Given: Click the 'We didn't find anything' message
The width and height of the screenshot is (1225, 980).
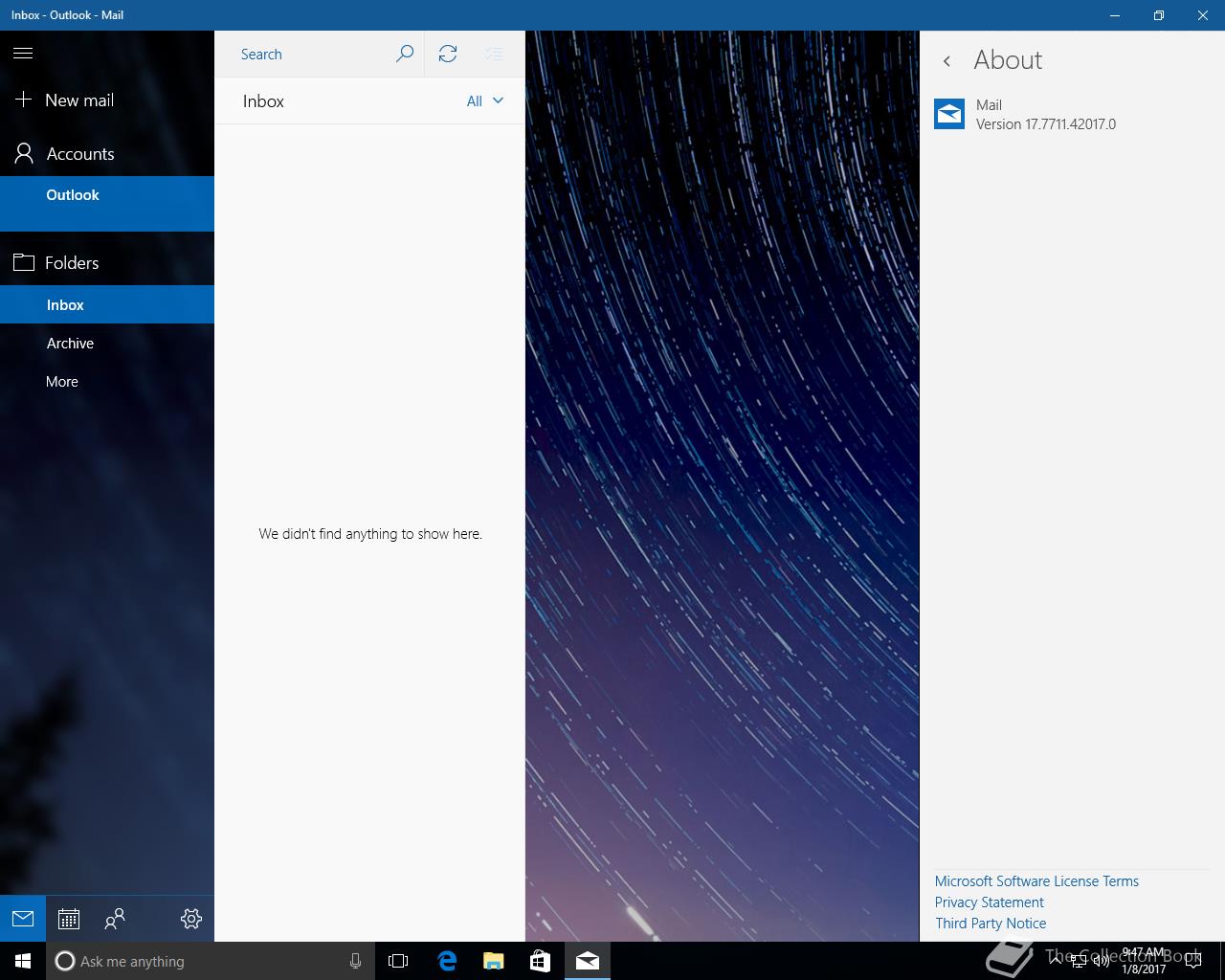Looking at the screenshot, I should 370,534.
